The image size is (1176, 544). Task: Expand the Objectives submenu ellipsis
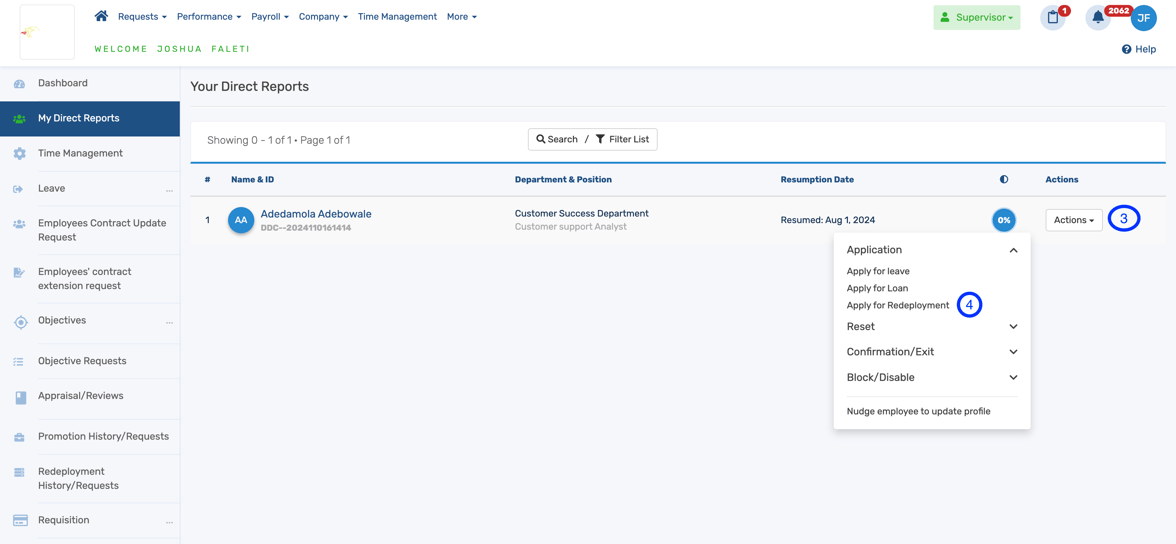point(170,323)
